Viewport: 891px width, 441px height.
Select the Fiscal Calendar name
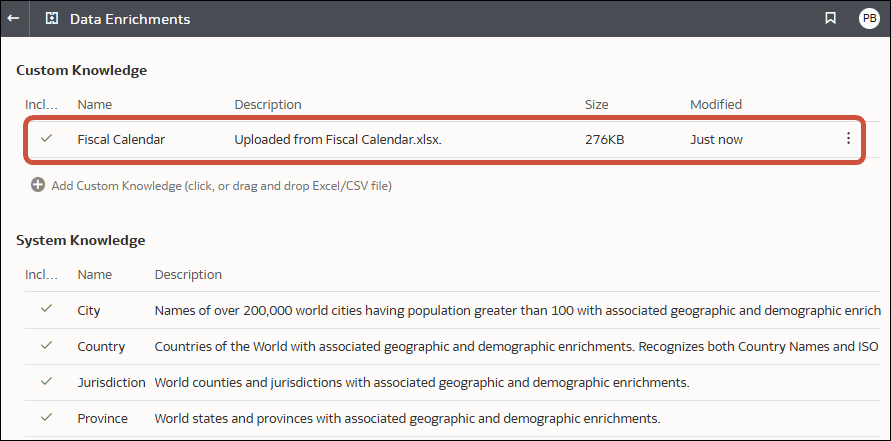tap(121, 139)
